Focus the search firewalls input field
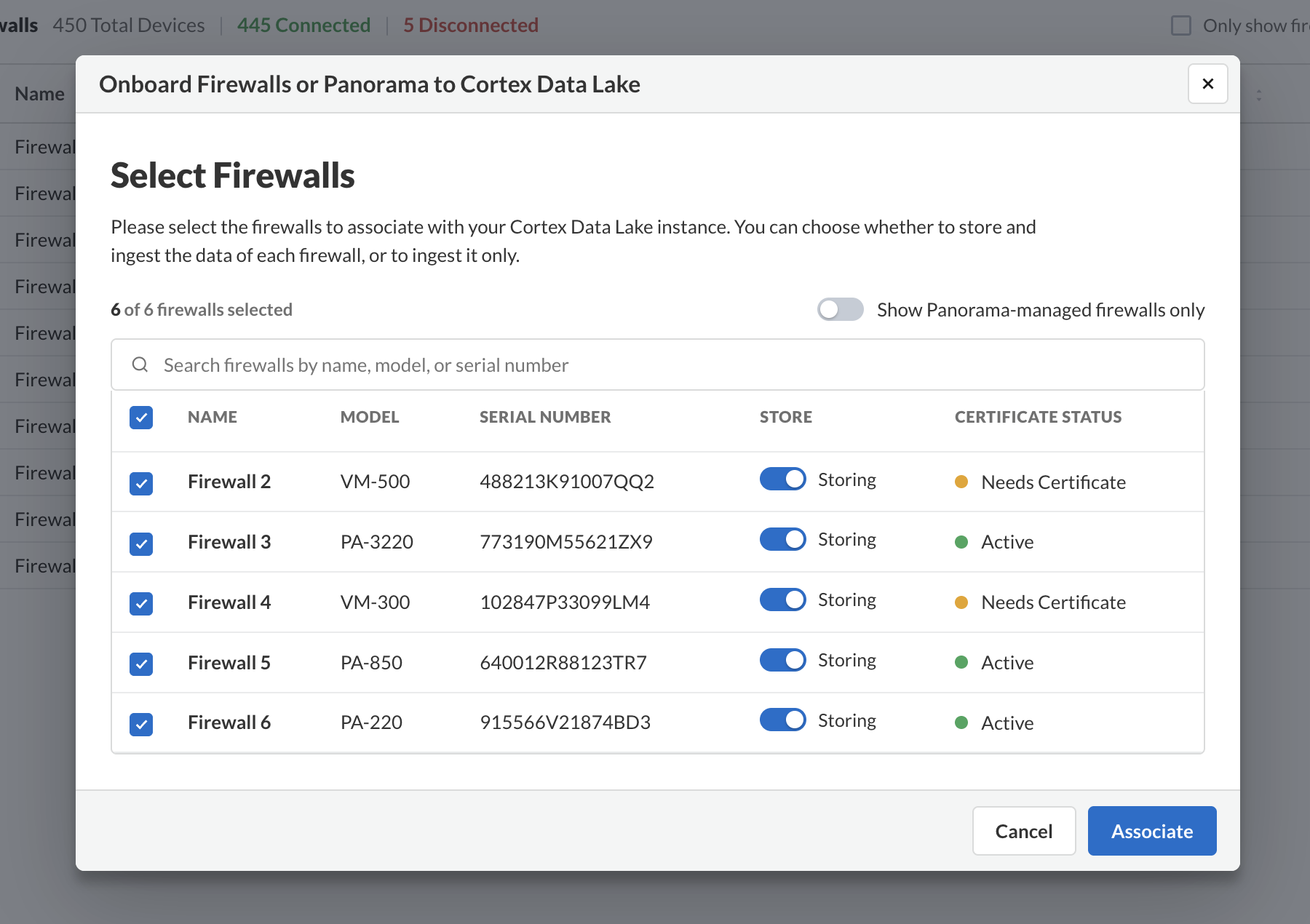This screenshot has height=924, width=1310. click(x=657, y=365)
